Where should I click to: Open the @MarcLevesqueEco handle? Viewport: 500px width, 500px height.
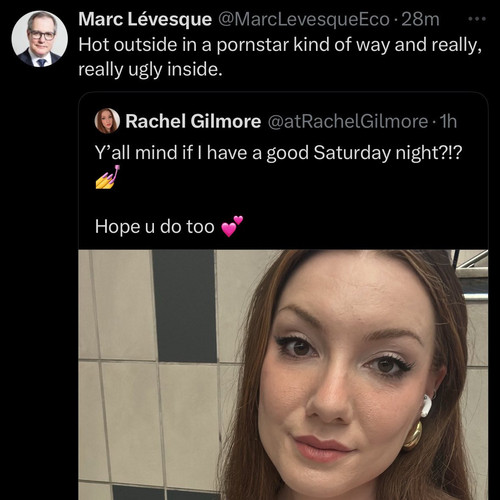[x=304, y=20]
